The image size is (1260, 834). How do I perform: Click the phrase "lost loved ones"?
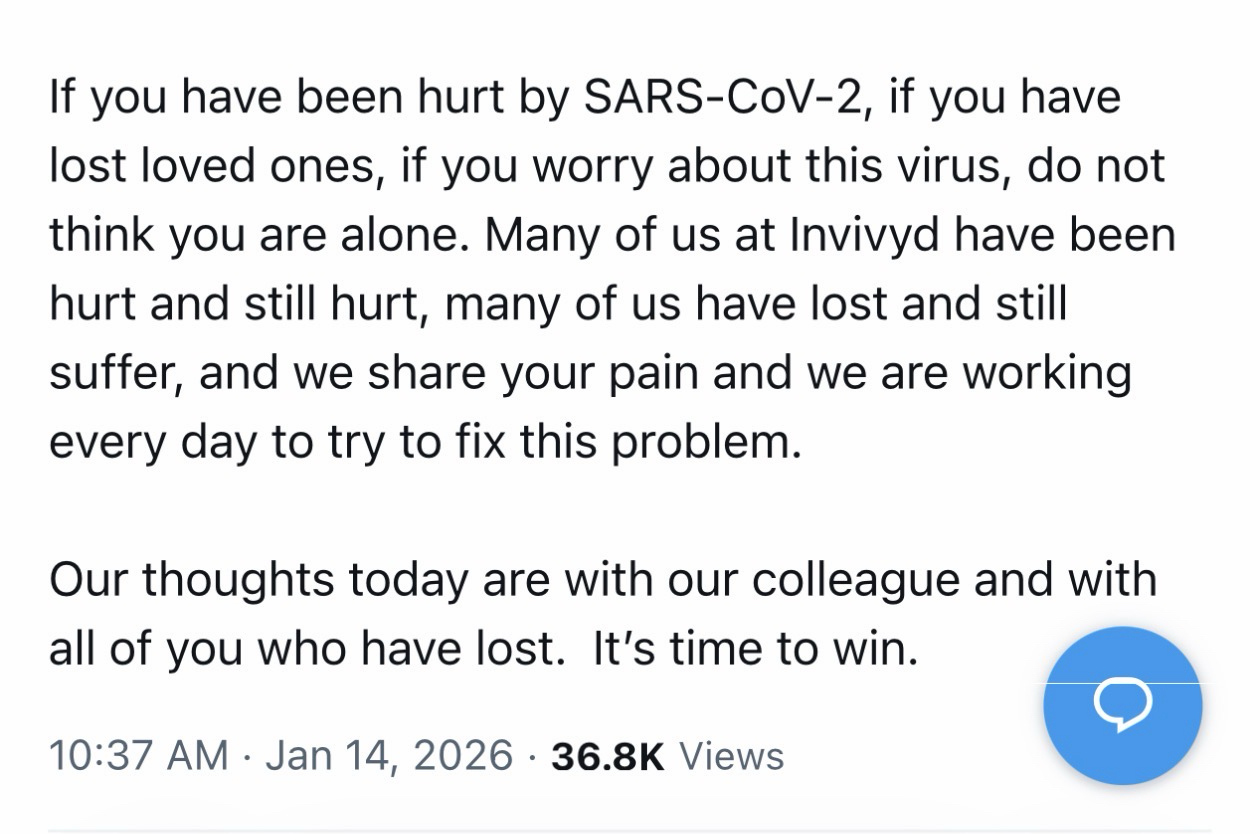coord(215,167)
